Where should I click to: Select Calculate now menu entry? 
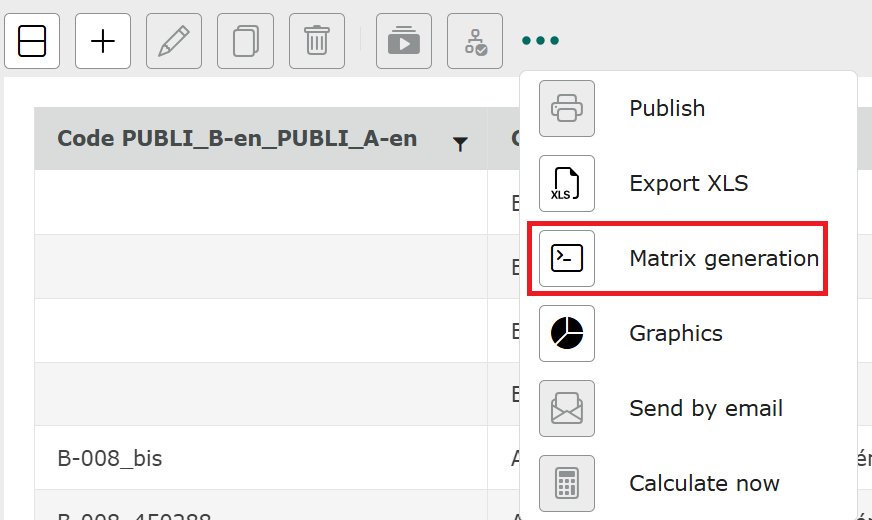point(704,483)
